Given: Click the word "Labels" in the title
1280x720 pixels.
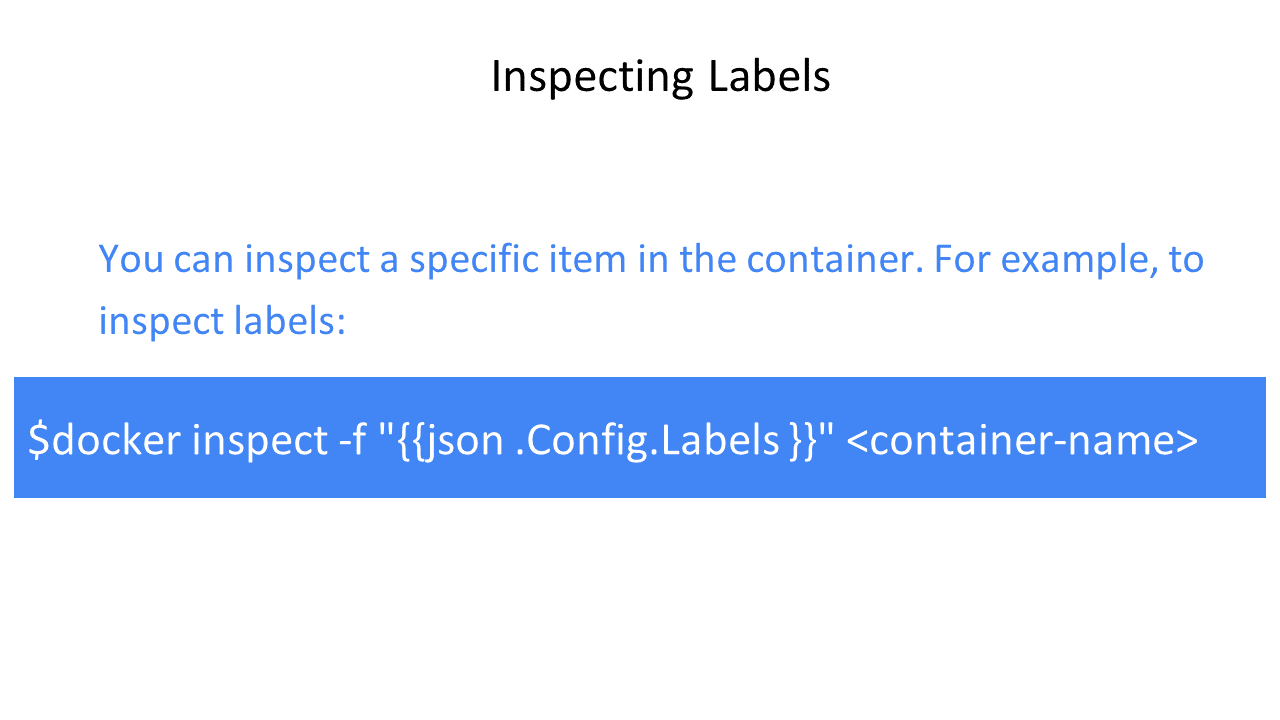Looking at the screenshot, I should (x=770, y=76).
